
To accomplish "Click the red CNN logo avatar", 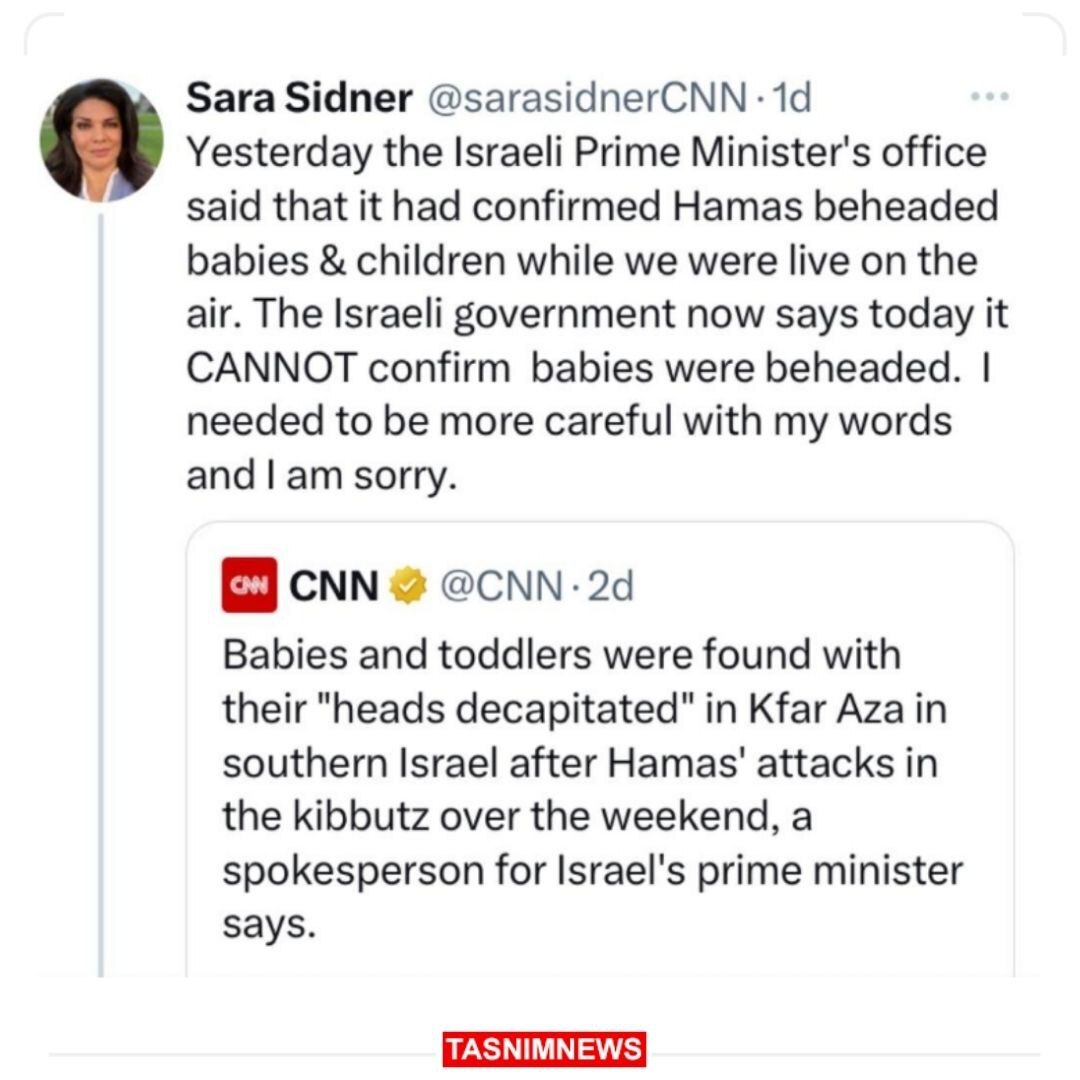I will pos(248,586).
